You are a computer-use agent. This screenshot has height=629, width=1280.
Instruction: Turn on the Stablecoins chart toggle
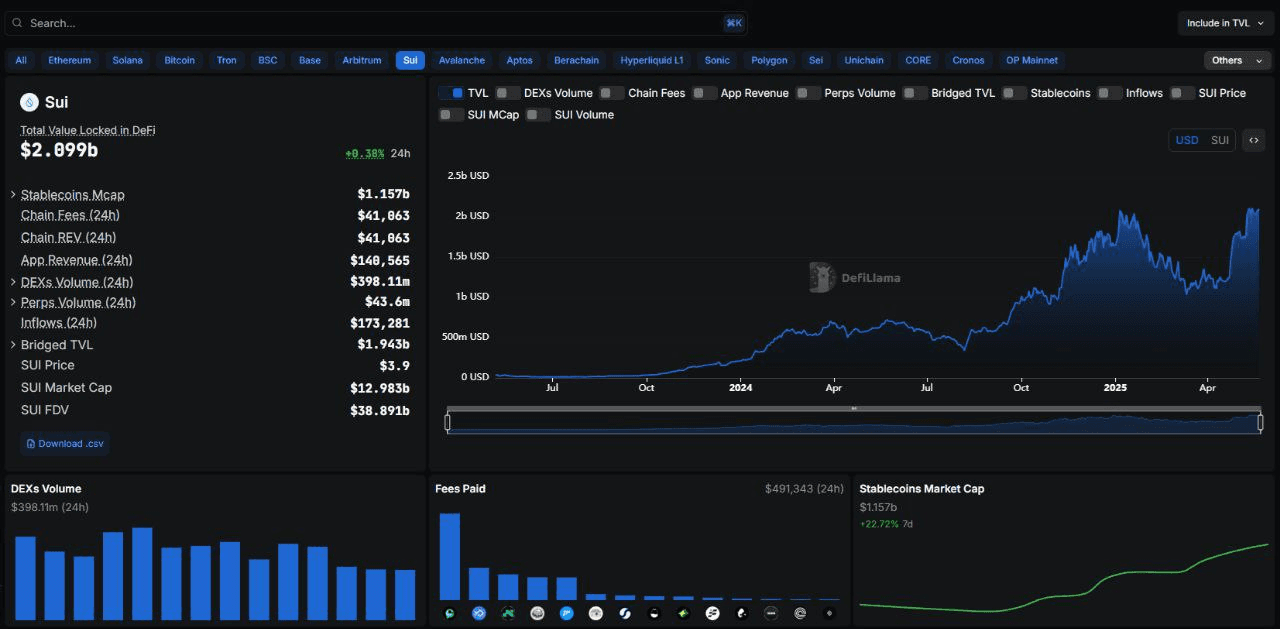pyautogui.click(x=1015, y=93)
